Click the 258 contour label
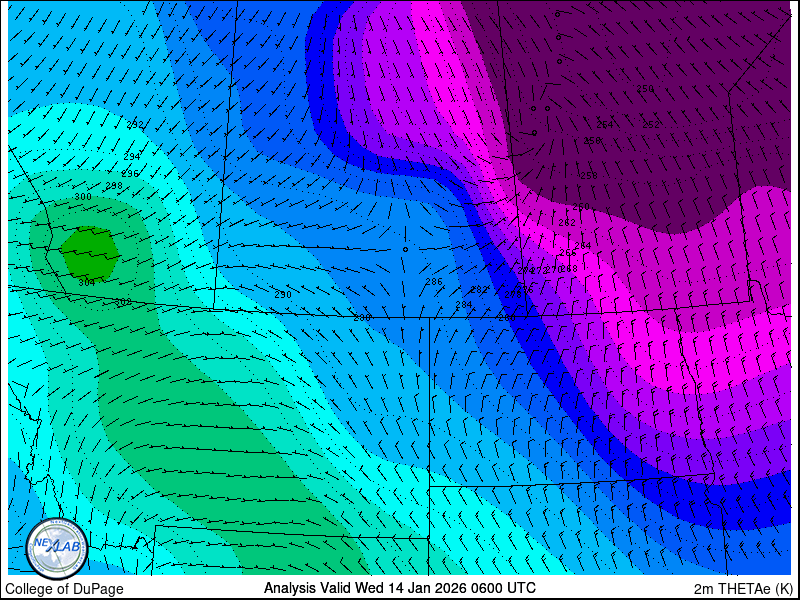This screenshot has height=600, width=800. pos(589,176)
